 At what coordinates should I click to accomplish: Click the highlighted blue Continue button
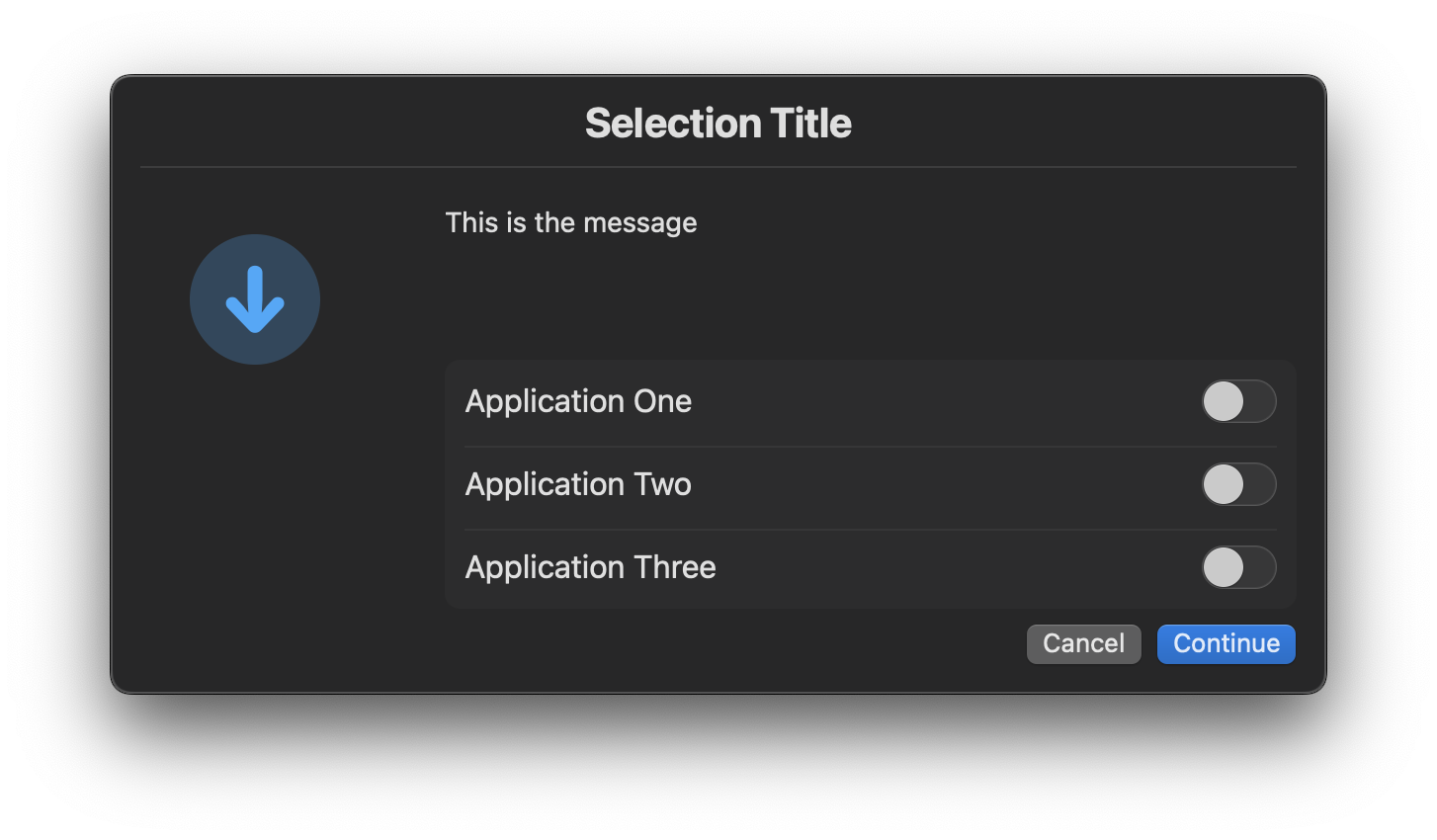coord(1226,643)
